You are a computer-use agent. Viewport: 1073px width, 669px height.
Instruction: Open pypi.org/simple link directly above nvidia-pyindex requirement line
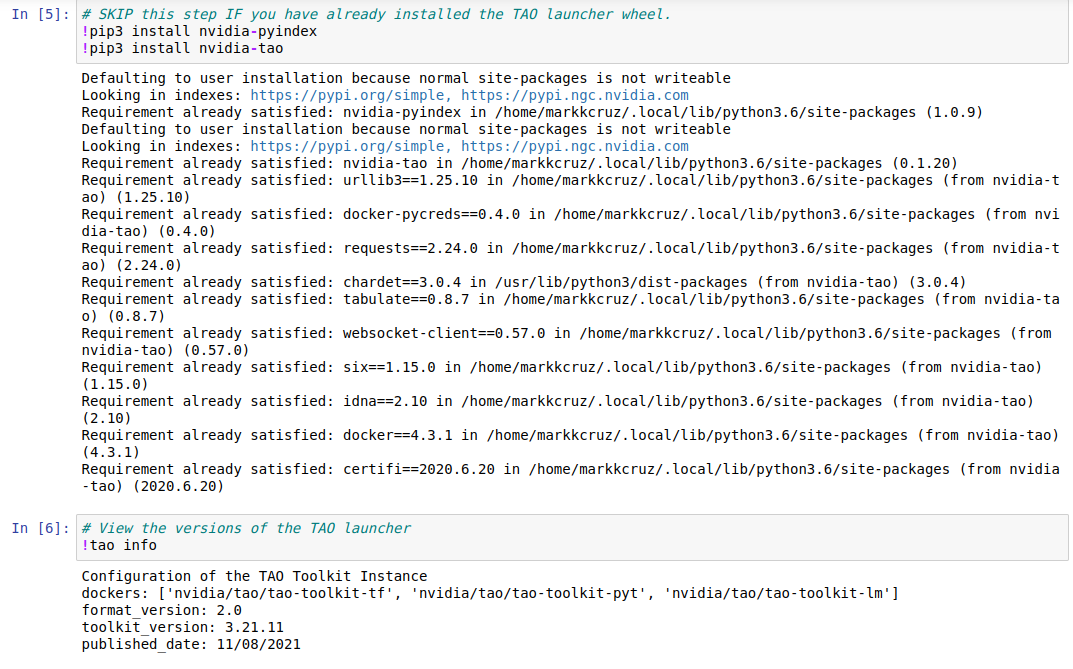coord(350,95)
